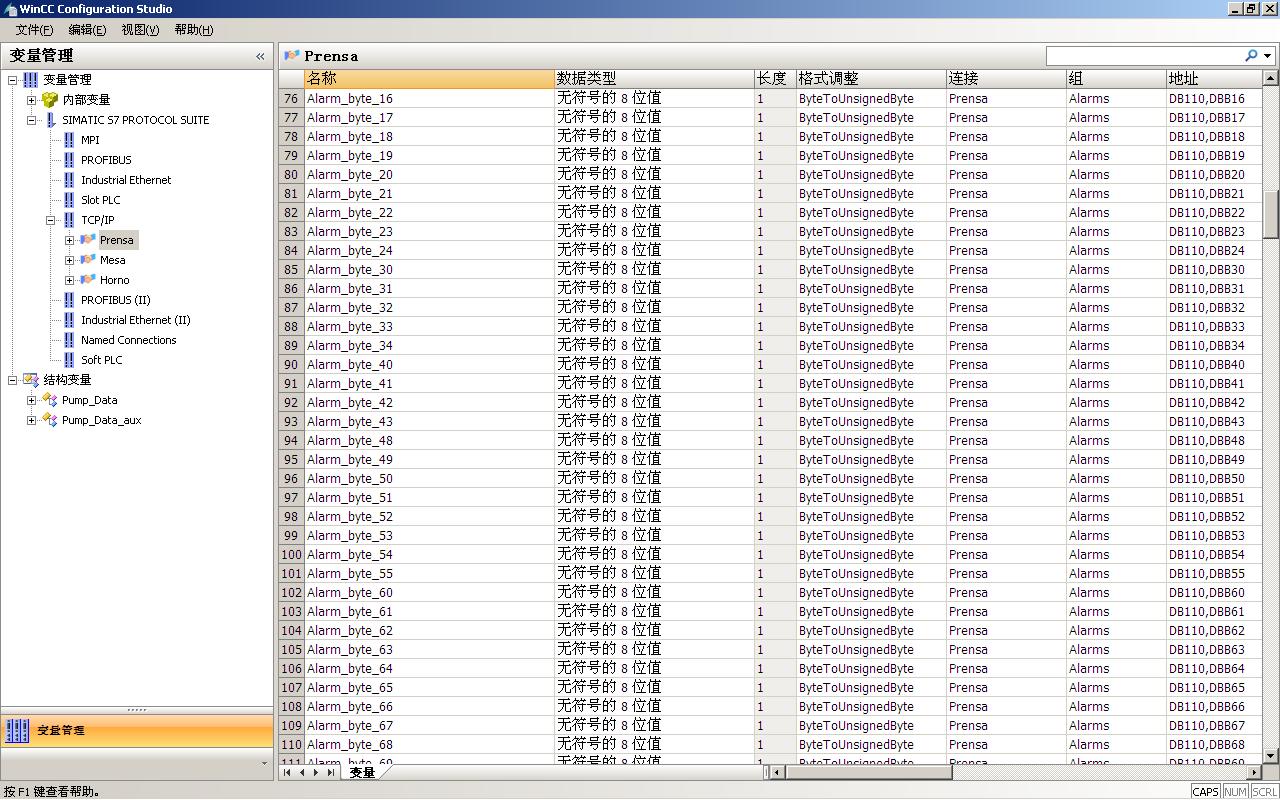Expand the Prensa connection node
Screen dimensions: 1280x800
point(69,240)
